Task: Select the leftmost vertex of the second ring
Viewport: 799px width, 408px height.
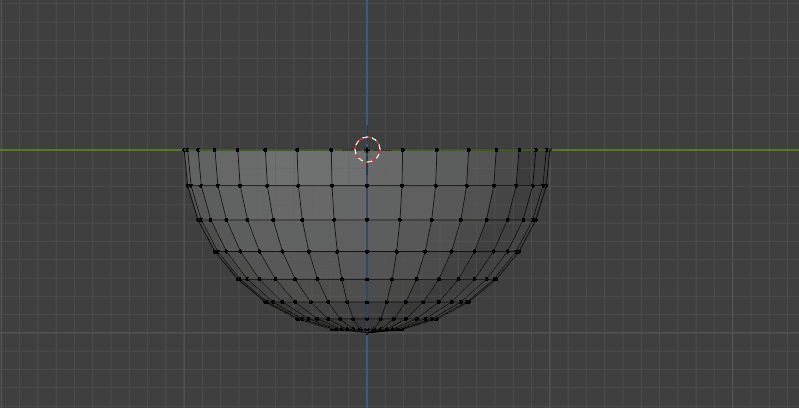Action: click(x=189, y=185)
